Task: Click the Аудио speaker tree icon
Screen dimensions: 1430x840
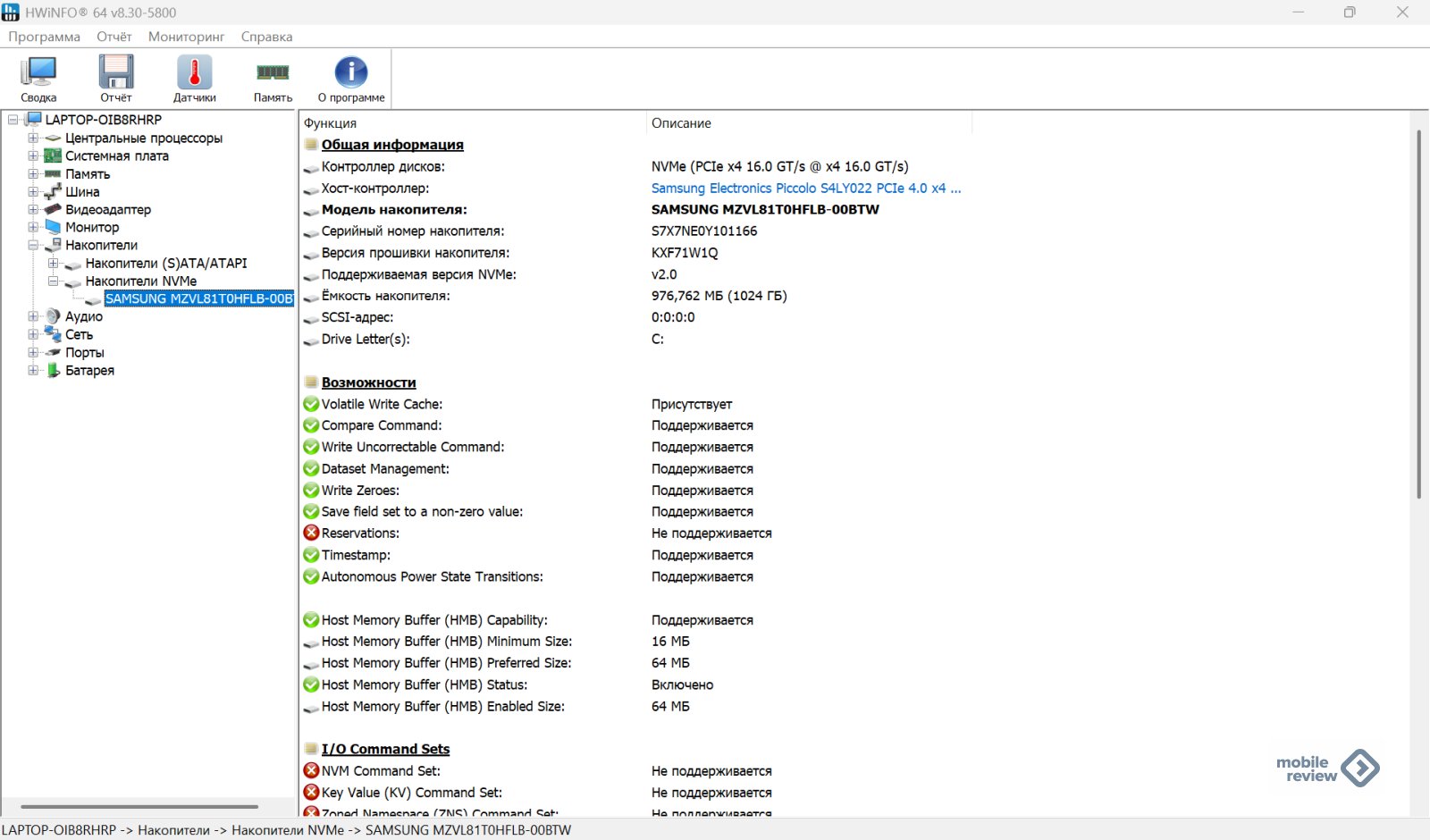Action: point(54,316)
